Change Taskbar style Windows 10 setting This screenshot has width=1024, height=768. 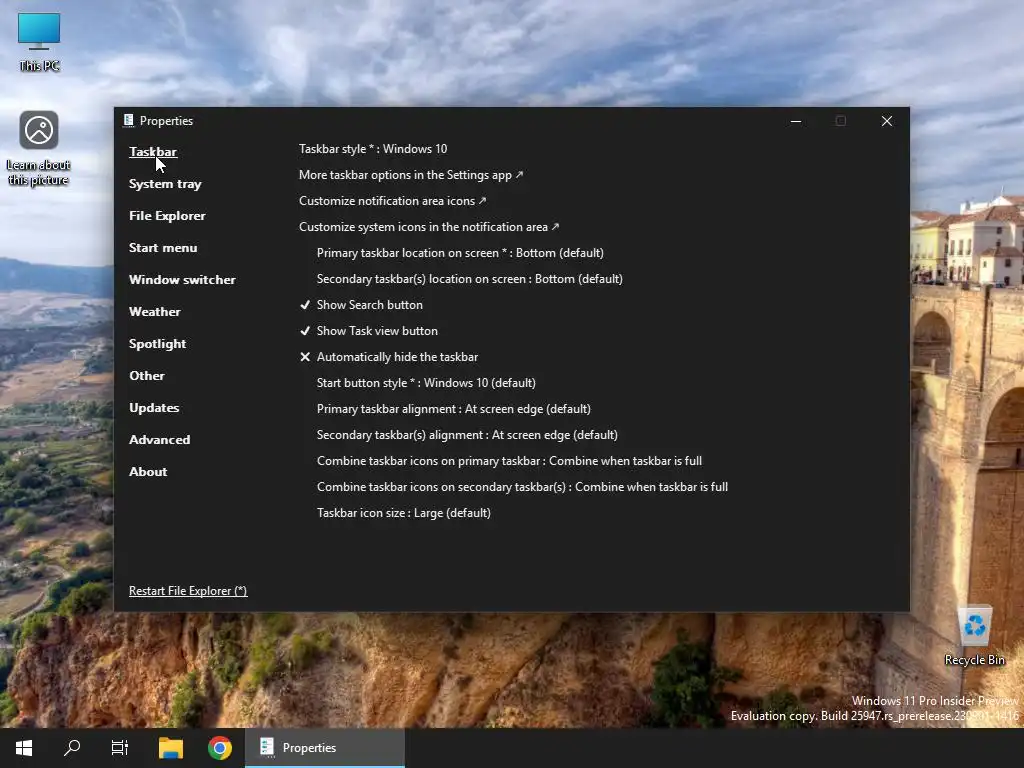coord(373,149)
